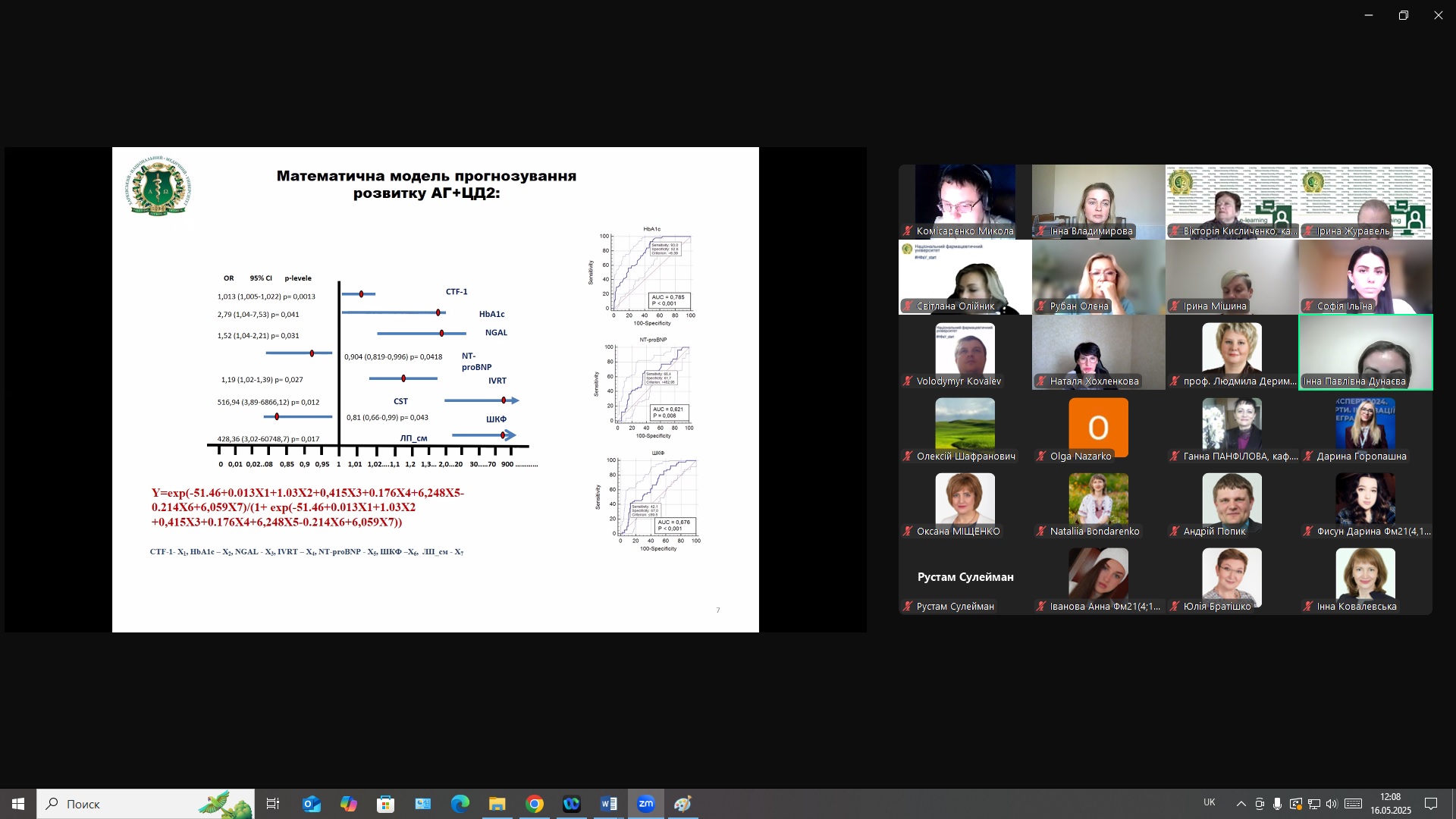Select Комісаренко Микола's video tile
1456x819 pixels.
click(x=965, y=202)
